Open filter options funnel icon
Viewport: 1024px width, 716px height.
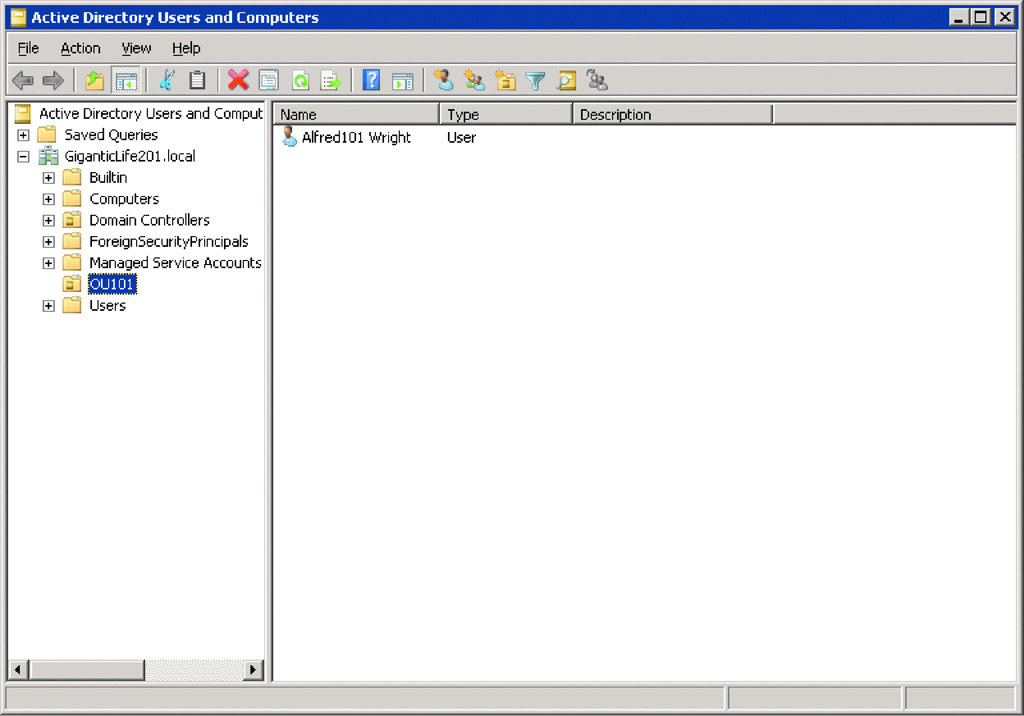[536, 81]
